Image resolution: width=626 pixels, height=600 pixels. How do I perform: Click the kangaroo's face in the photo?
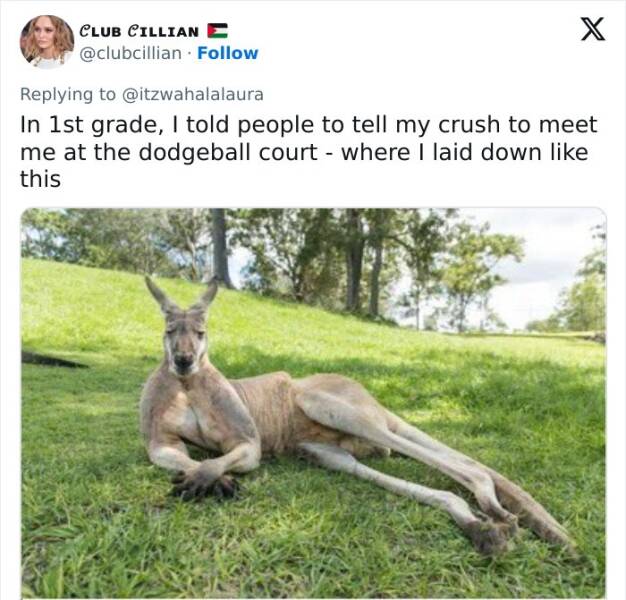pos(184,345)
